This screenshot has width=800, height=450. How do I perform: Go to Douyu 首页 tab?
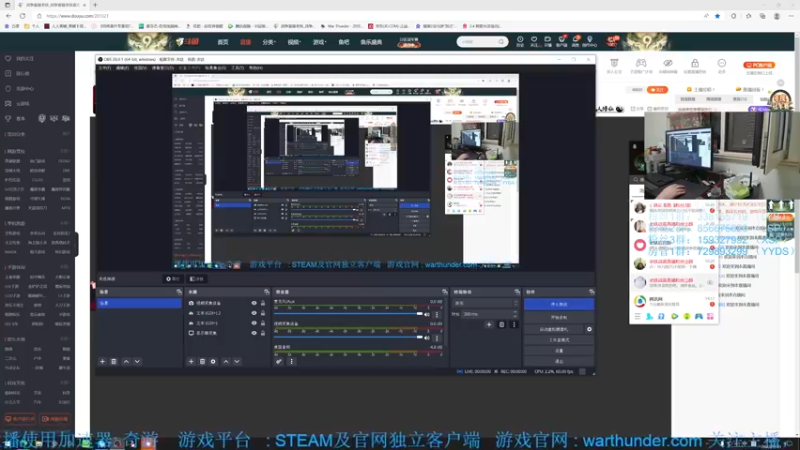pos(223,42)
